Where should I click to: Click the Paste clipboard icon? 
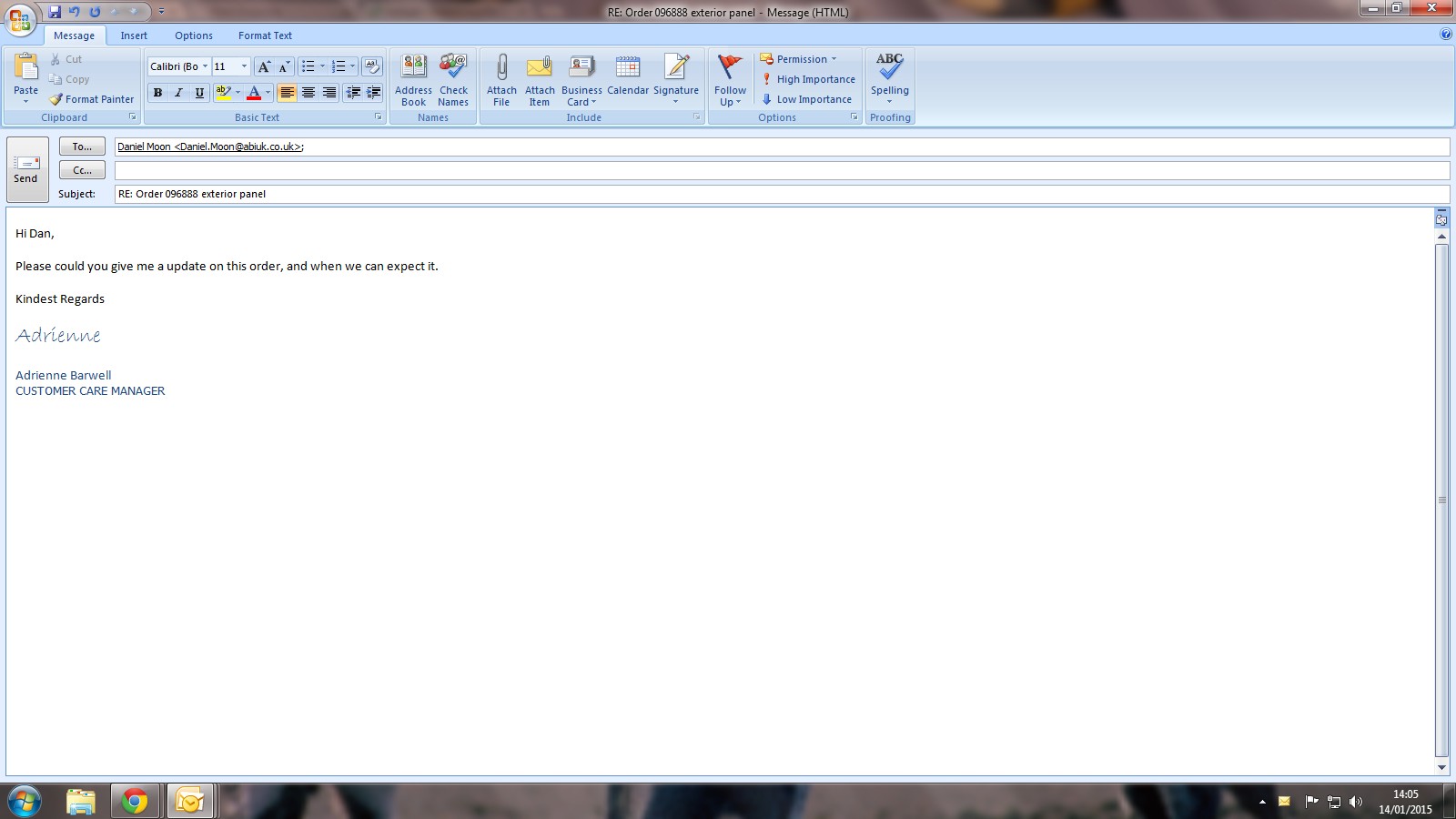(25, 68)
